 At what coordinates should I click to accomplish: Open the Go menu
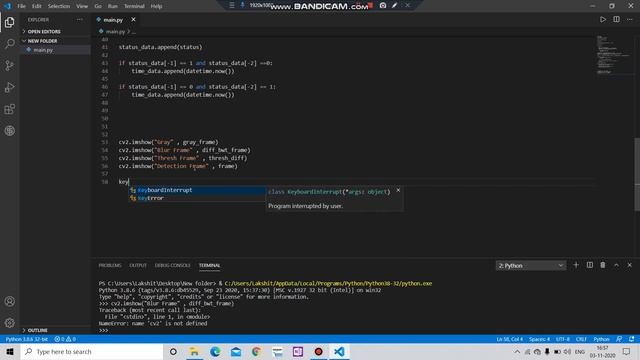click(98, 6)
